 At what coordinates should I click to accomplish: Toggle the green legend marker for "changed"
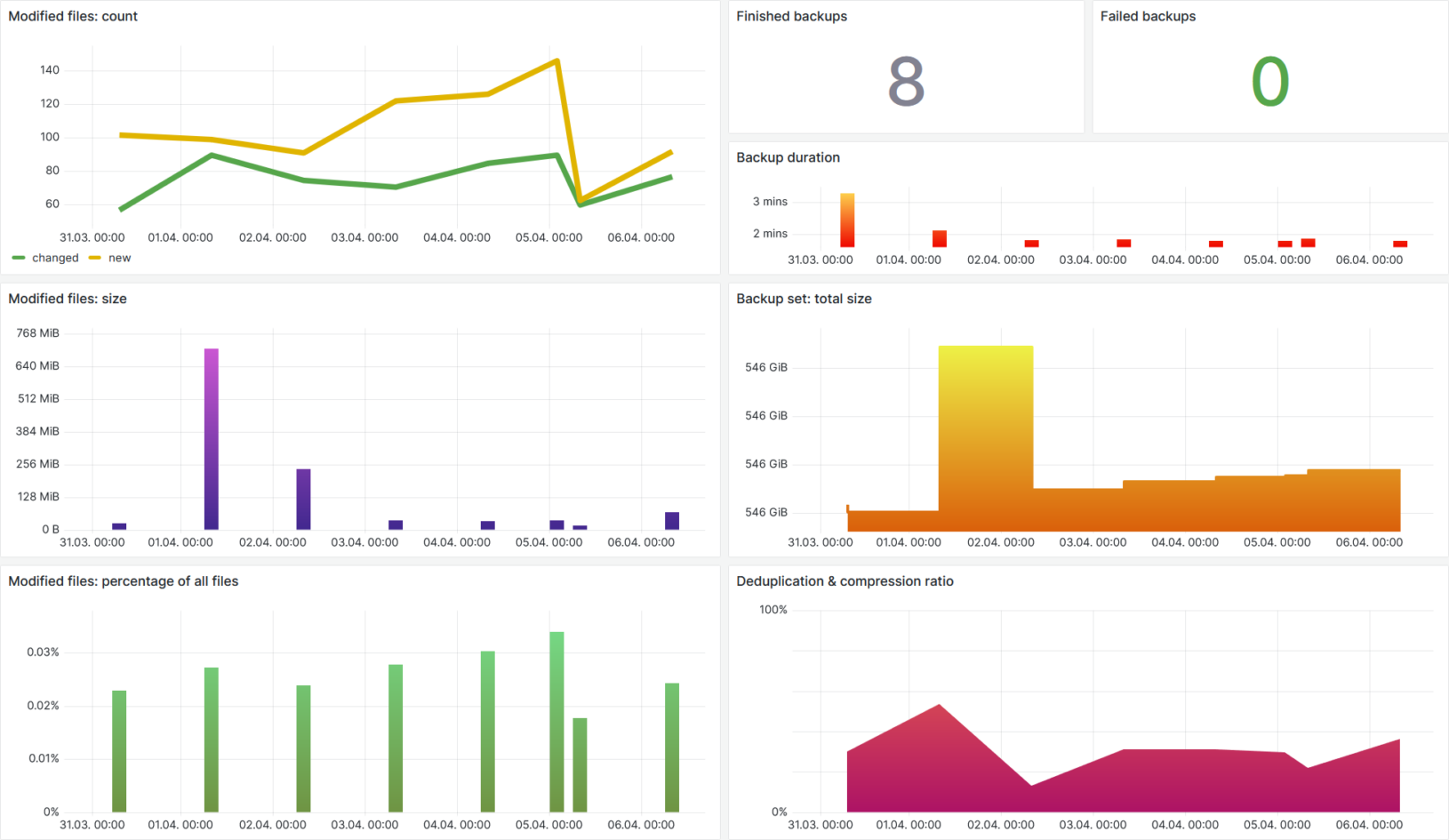20,258
